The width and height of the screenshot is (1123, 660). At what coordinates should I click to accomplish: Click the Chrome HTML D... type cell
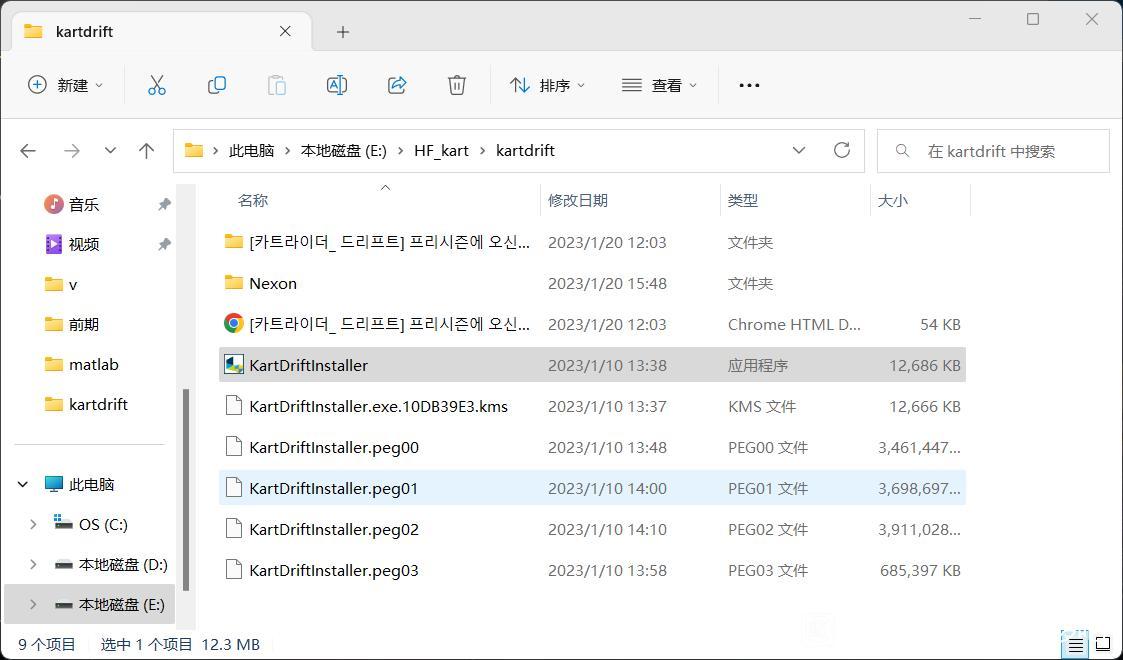pos(794,324)
